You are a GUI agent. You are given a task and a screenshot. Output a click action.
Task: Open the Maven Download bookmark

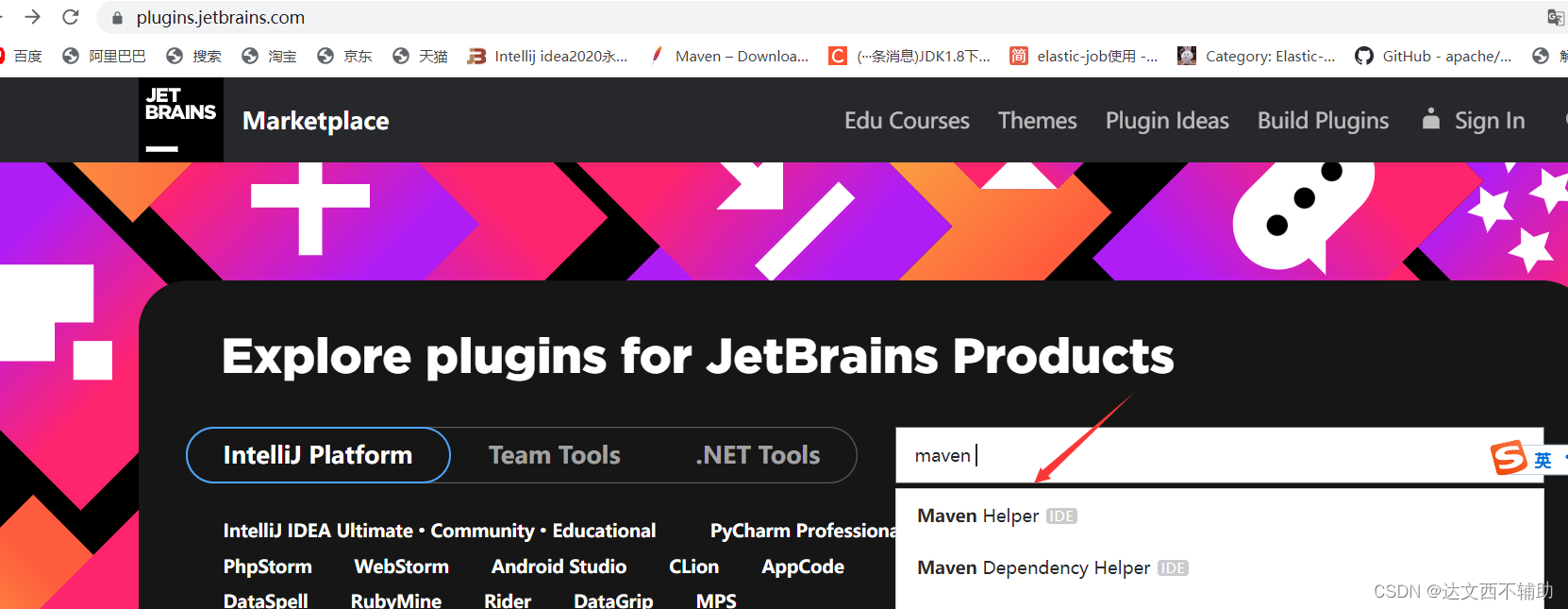[729, 56]
